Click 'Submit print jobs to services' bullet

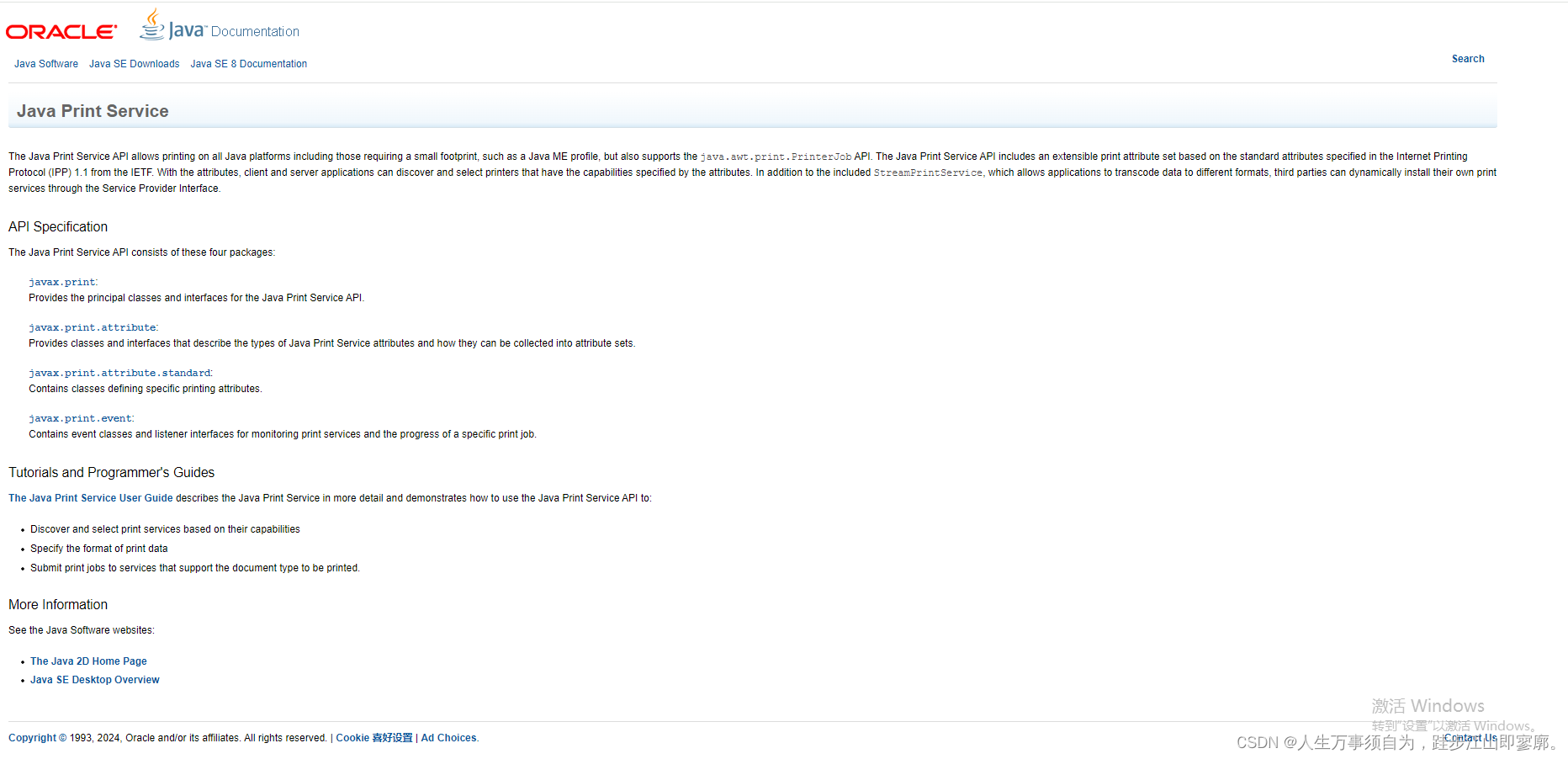click(195, 568)
